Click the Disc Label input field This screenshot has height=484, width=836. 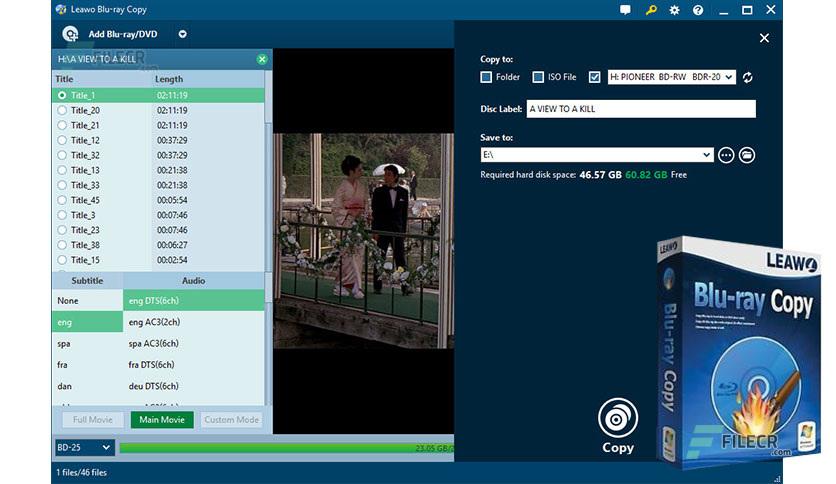pos(641,109)
